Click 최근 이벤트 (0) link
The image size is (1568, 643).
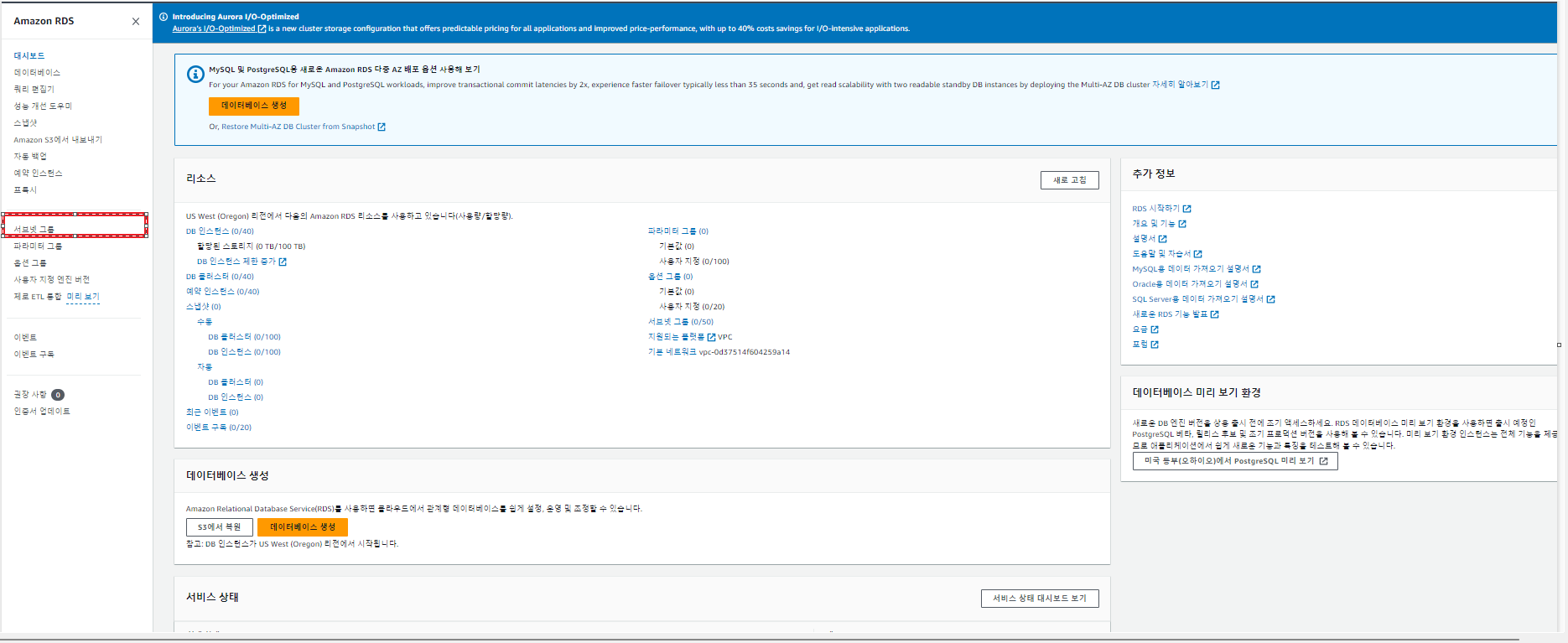click(212, 412)
